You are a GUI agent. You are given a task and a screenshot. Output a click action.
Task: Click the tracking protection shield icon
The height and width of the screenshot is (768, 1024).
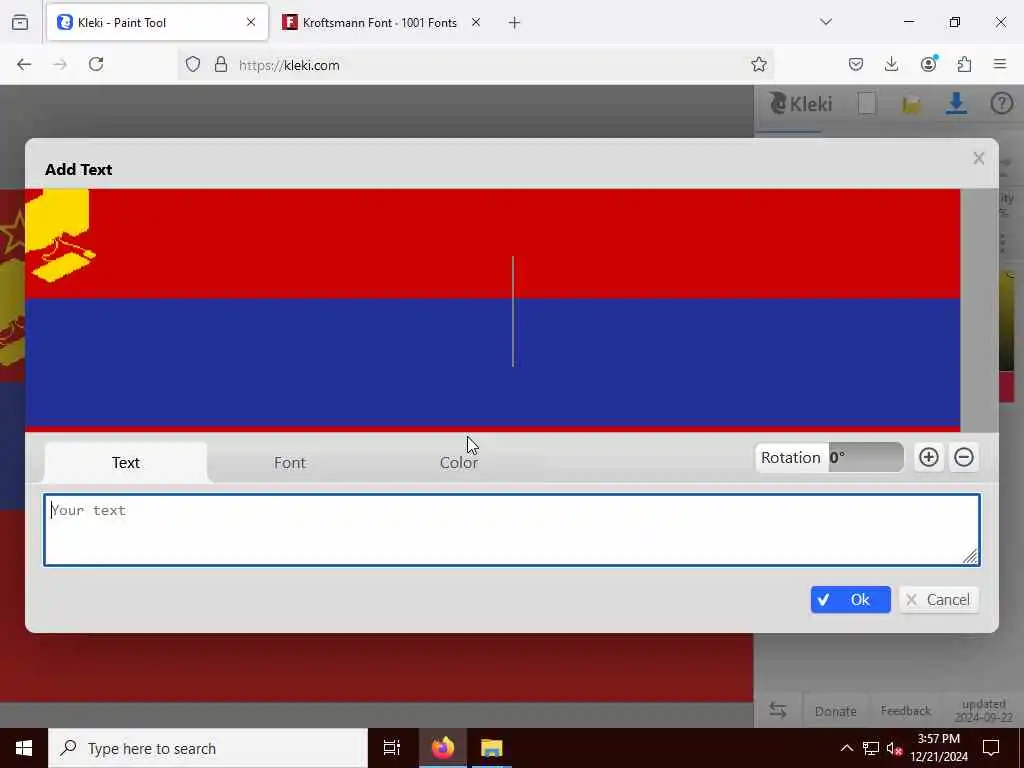coord(193,64)
